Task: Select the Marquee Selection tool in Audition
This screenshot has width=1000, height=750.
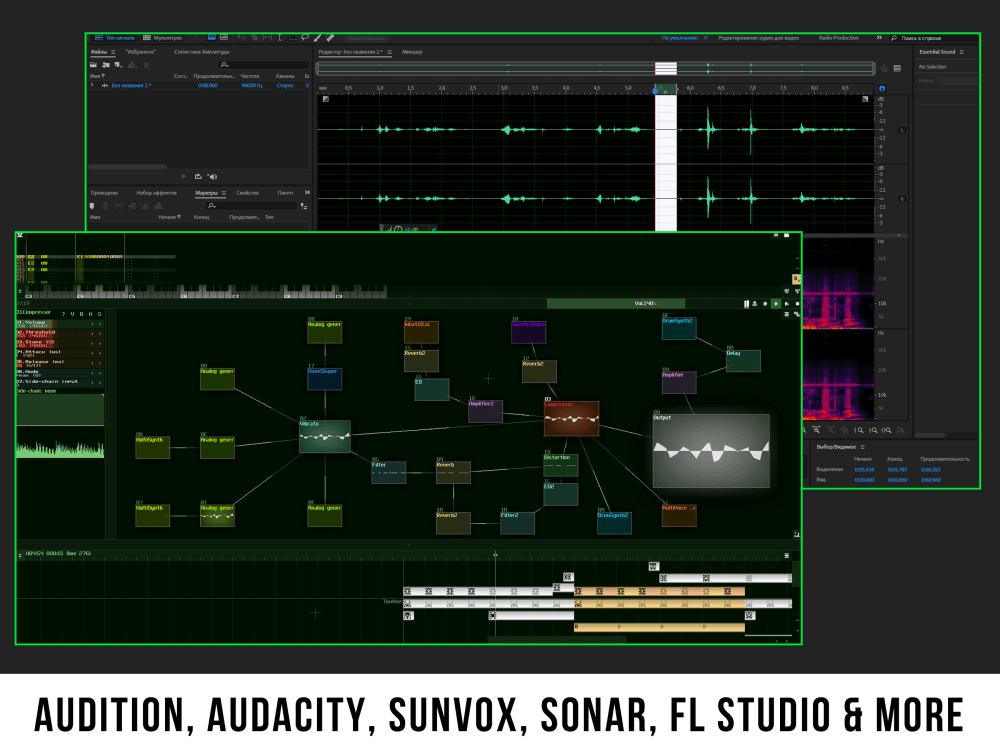Action: tap(292, 38)
